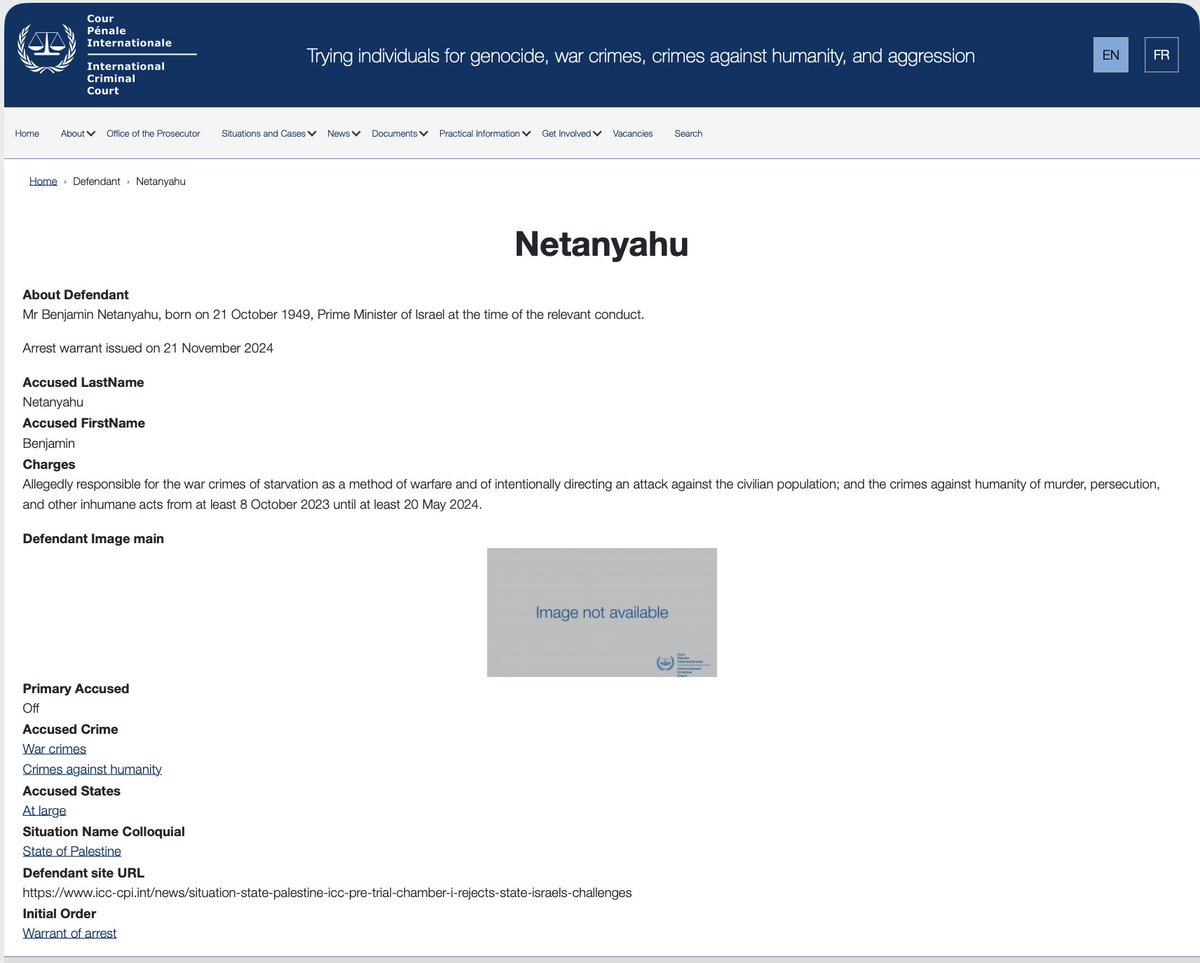Open the At large link

tap(44, 811)
